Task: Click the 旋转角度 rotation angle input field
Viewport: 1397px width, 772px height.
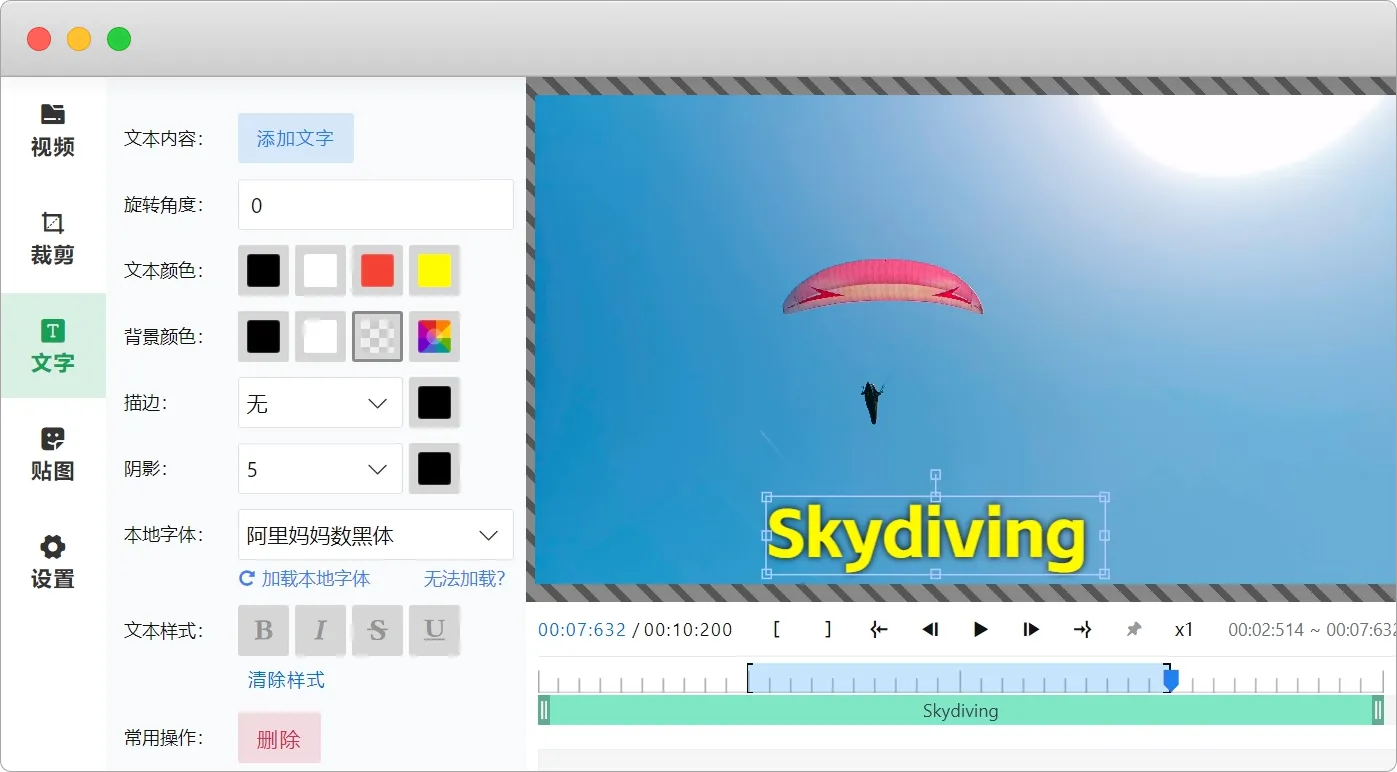Action: pos(376,205)
